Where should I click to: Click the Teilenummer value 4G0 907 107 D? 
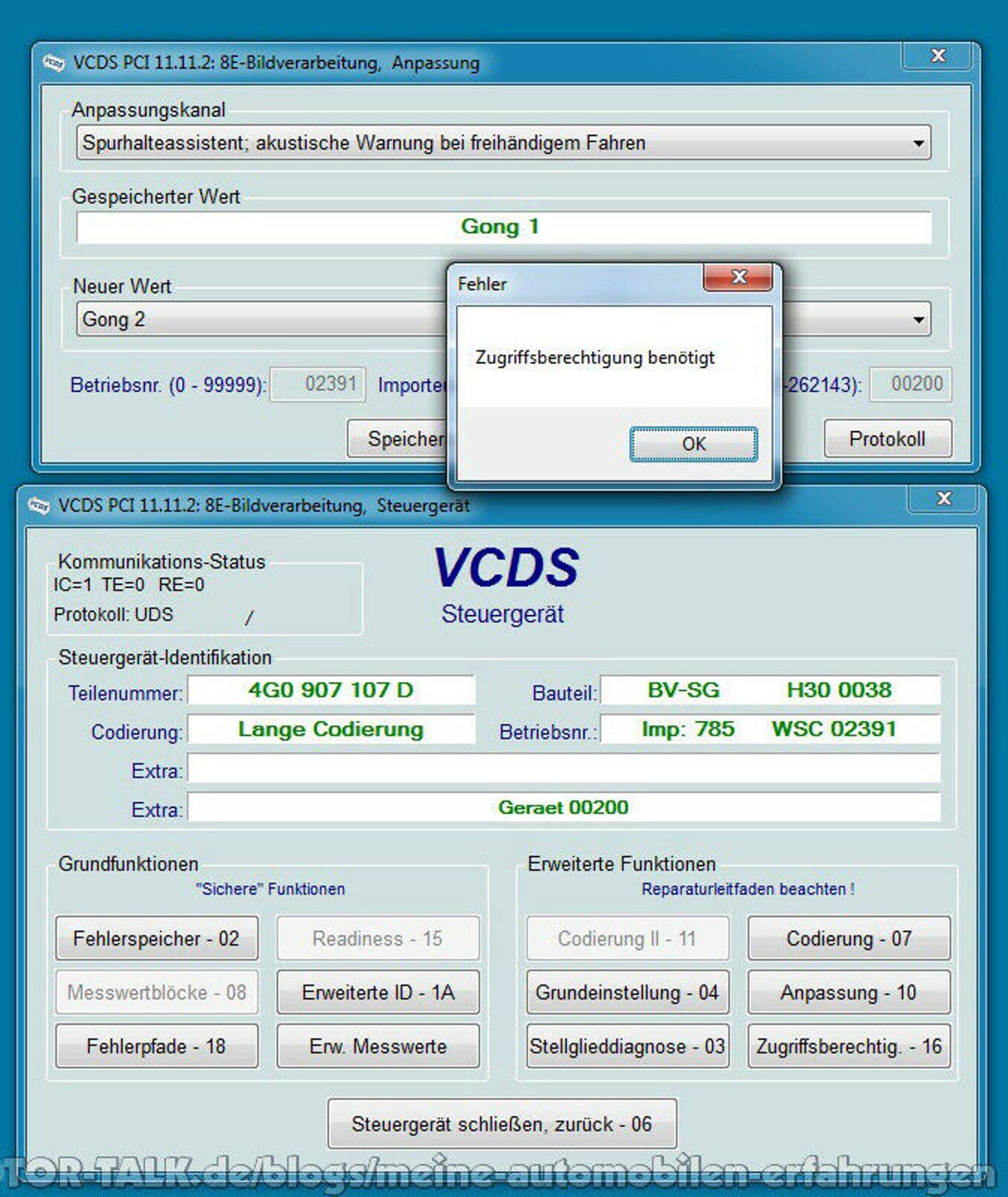(331, 690)
